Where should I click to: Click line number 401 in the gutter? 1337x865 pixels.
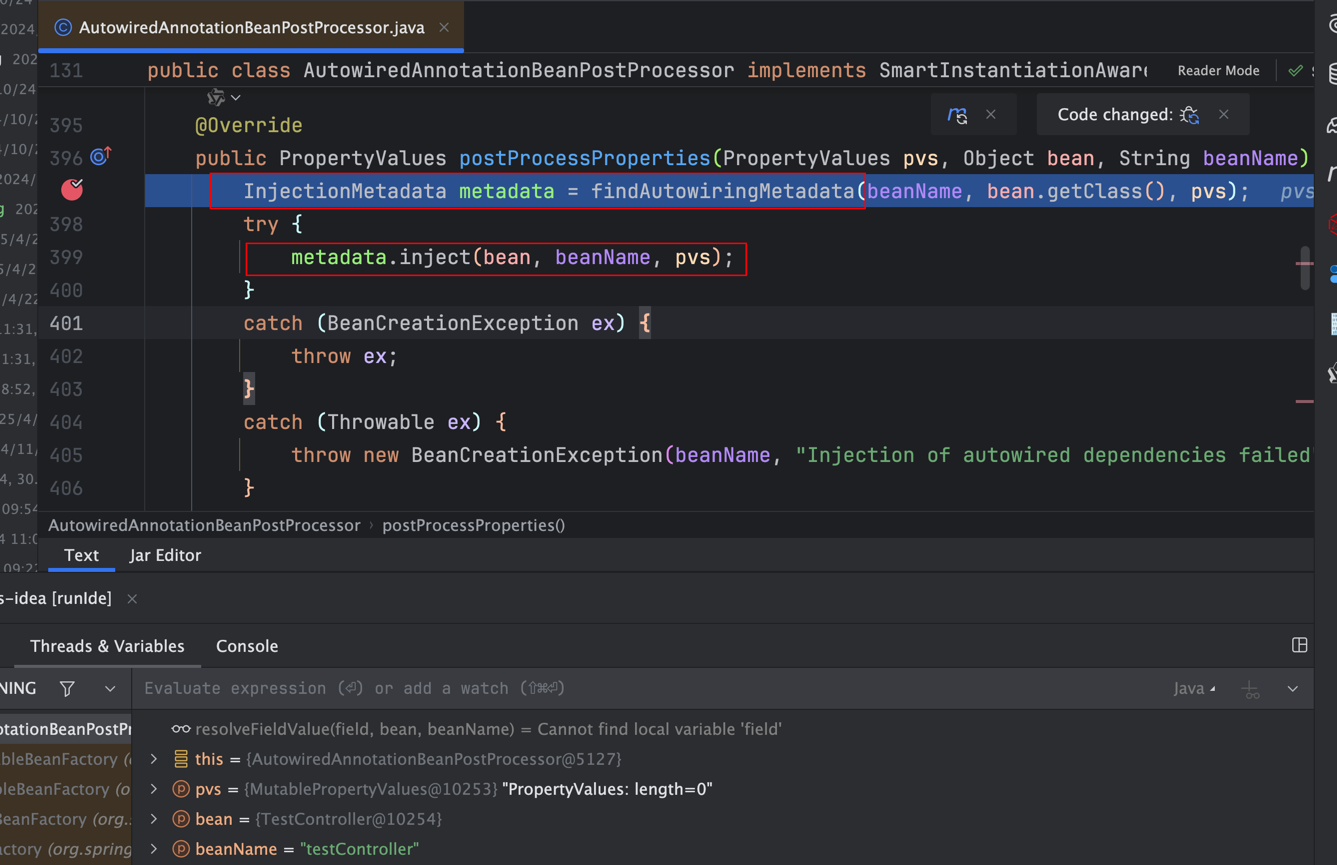[66, 323]
